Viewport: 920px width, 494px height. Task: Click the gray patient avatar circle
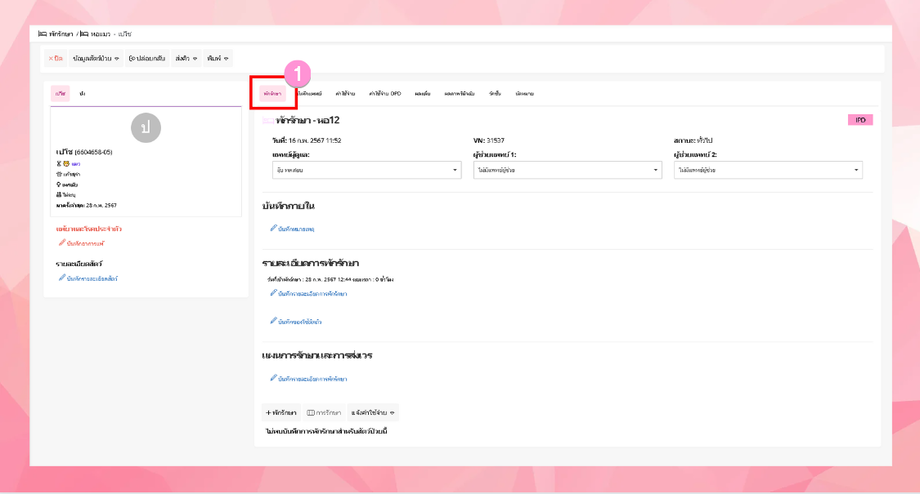pos(146,128)
